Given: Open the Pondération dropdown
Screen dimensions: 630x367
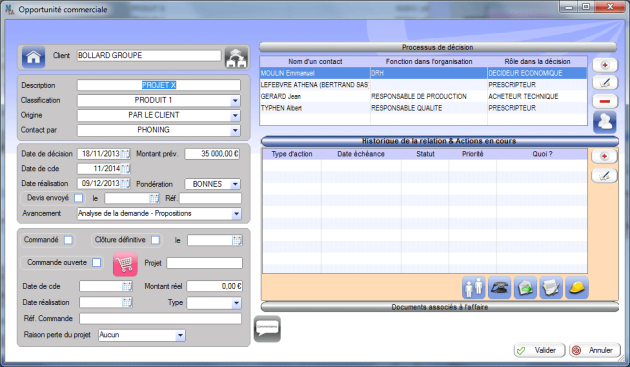Looking at the screenshot, I should 235,184.
